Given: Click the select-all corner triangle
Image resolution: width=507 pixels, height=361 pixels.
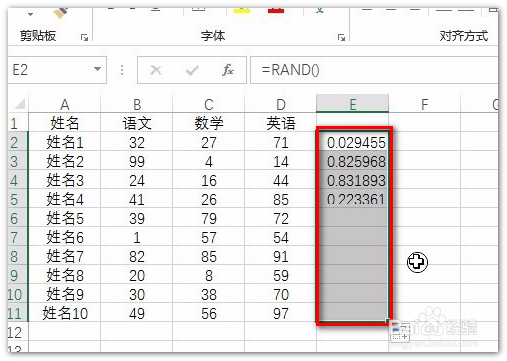Looking at the screenshot, I should pos(20,104).
